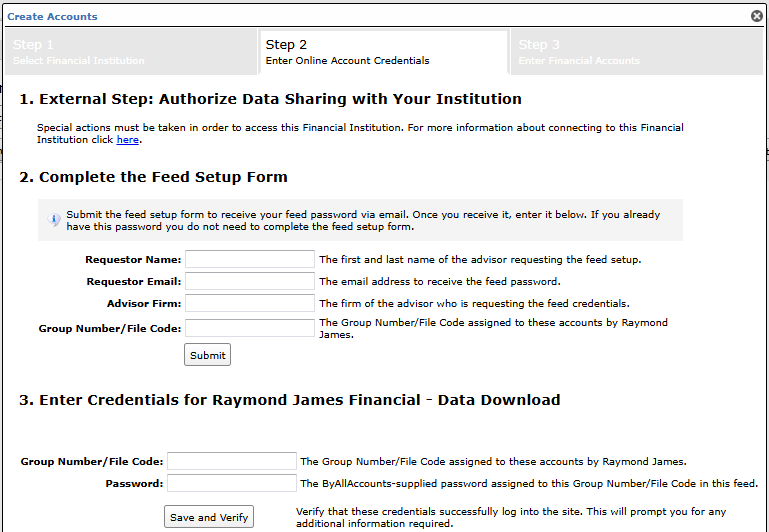Select Step 2 Enter Online Account Credentials tab
Screen dimensions: 769x532
tap(384, 52)
